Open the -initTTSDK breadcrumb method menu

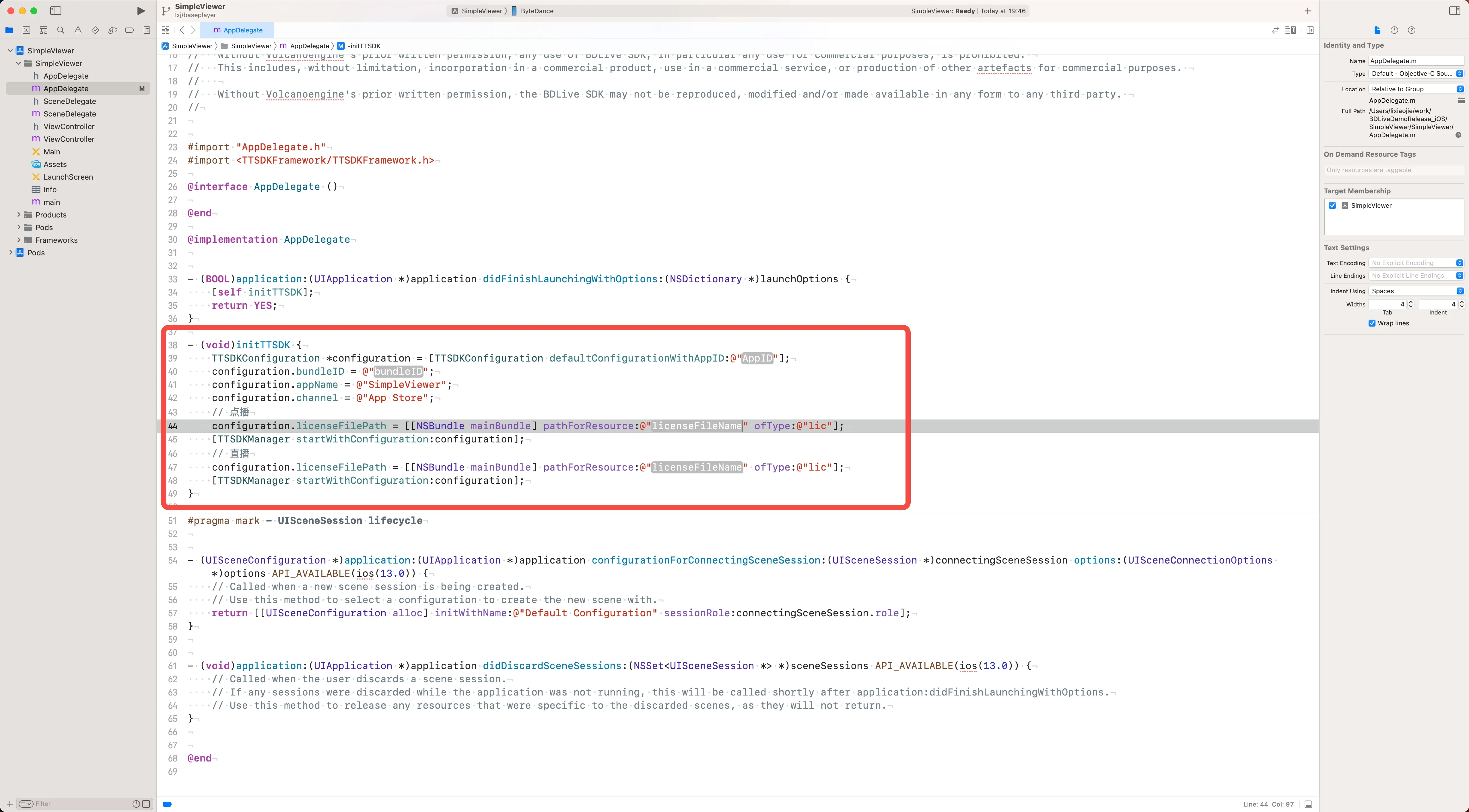click(x=359, y=46)
